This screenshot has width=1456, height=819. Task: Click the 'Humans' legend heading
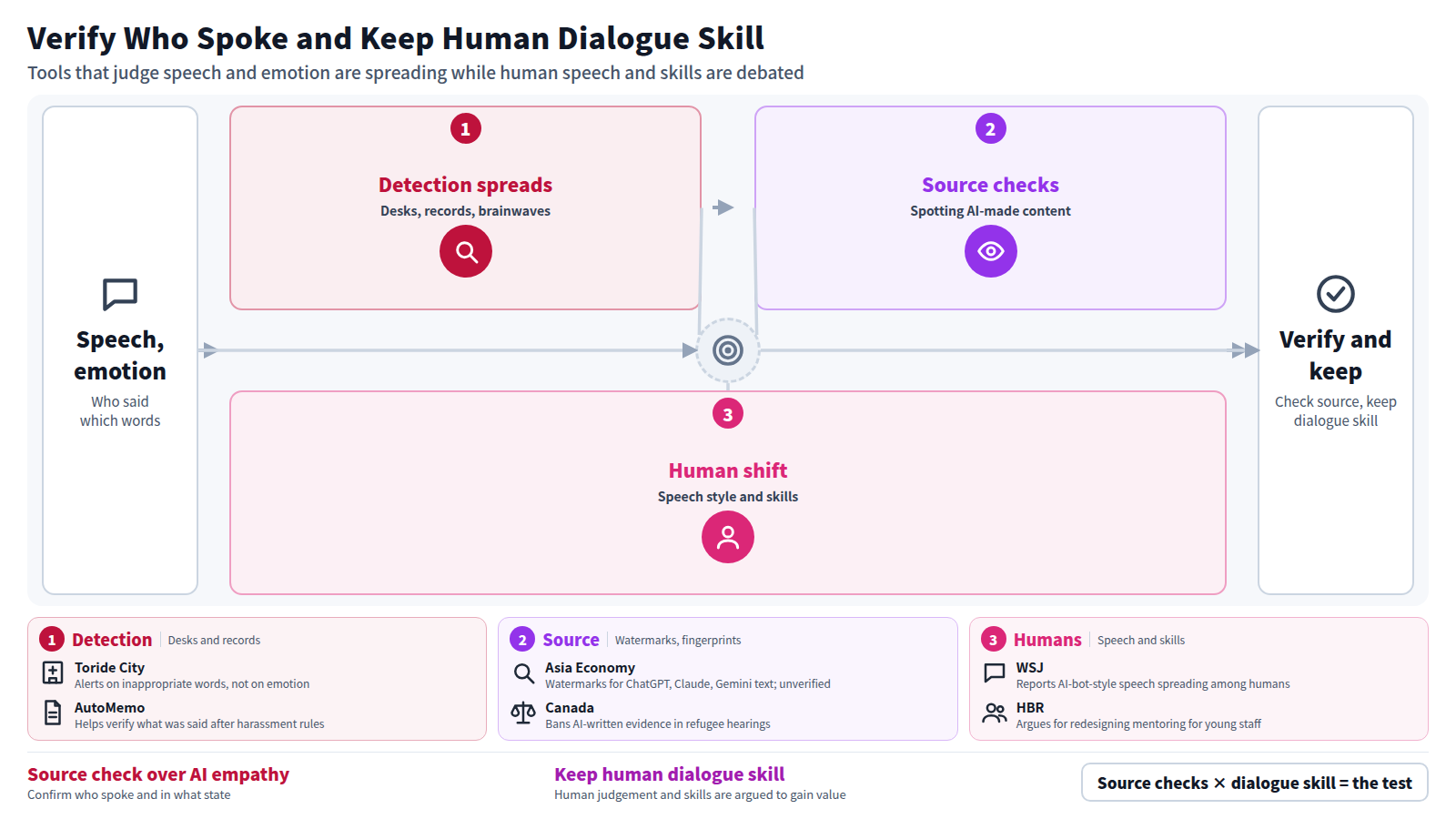1047,640
